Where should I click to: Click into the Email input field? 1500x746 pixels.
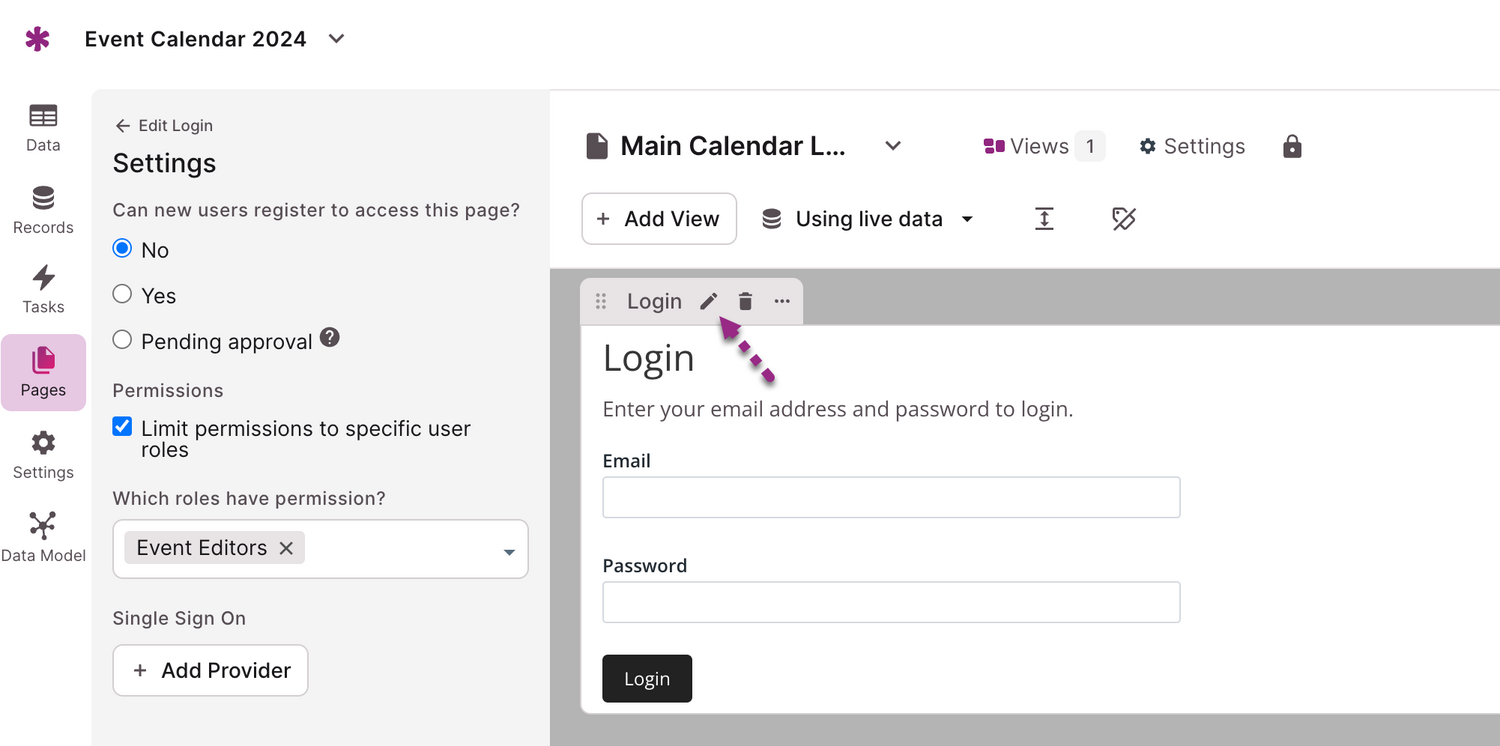tap(891, 497)
